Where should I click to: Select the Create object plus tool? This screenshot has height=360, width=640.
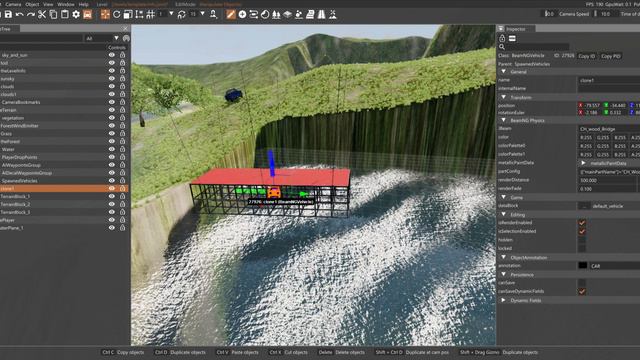pos(242,14)
